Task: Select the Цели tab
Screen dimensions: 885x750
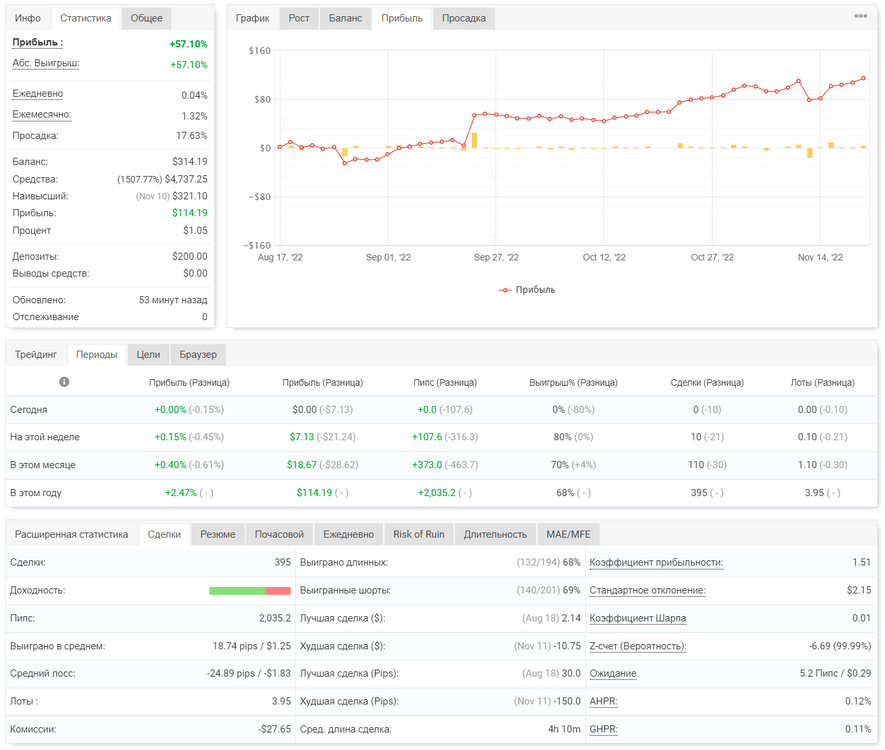Action: tap(148, 354)
